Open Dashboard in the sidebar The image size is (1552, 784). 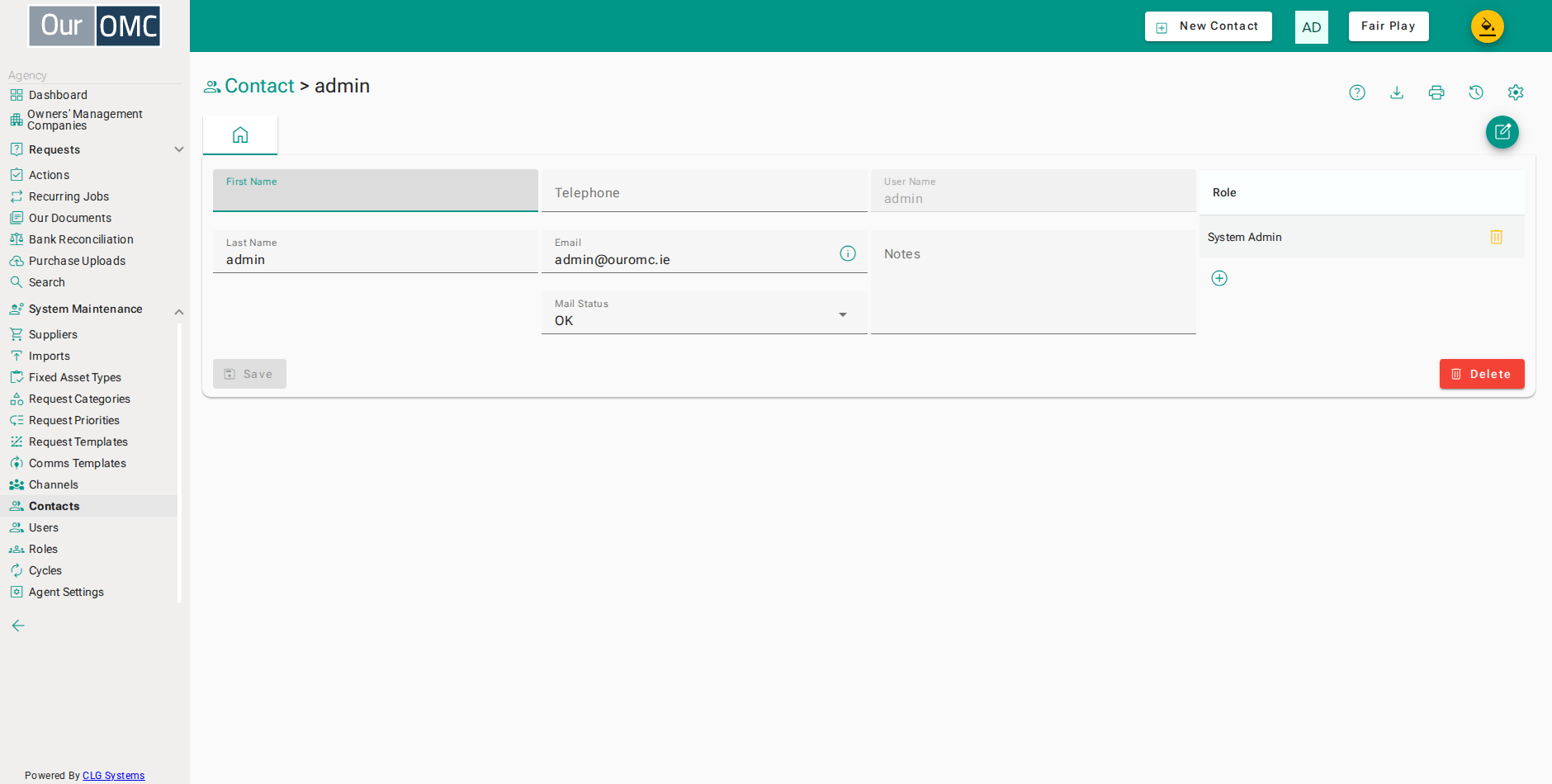[x=58, y=95]
